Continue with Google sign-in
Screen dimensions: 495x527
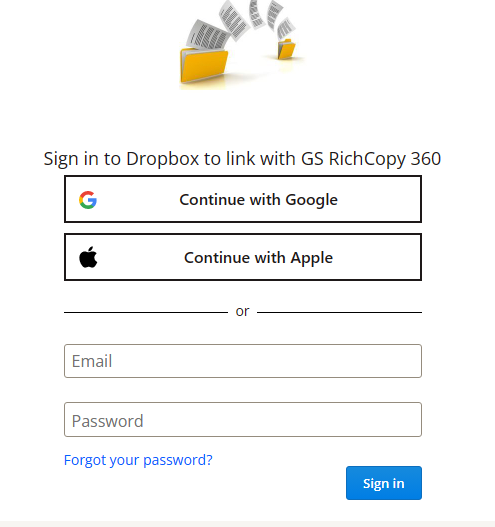(243, 199)
